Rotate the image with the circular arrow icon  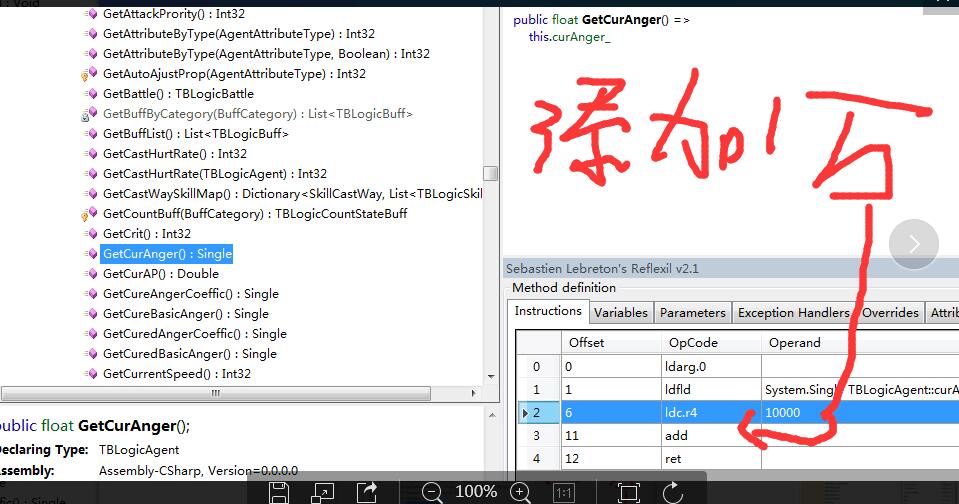(x=672, y=492)
